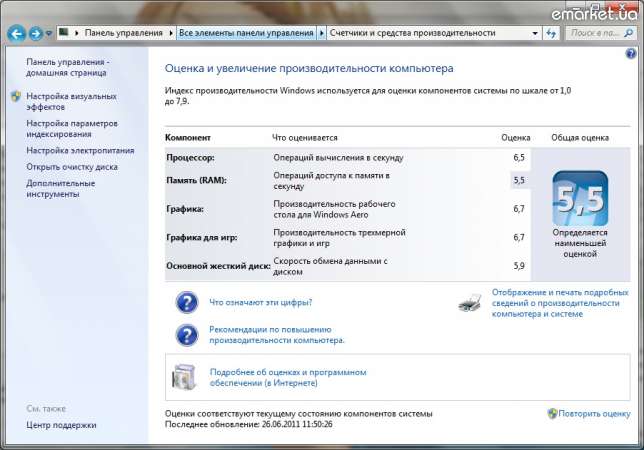Open Панель управления - домашняя страница link

68,67
